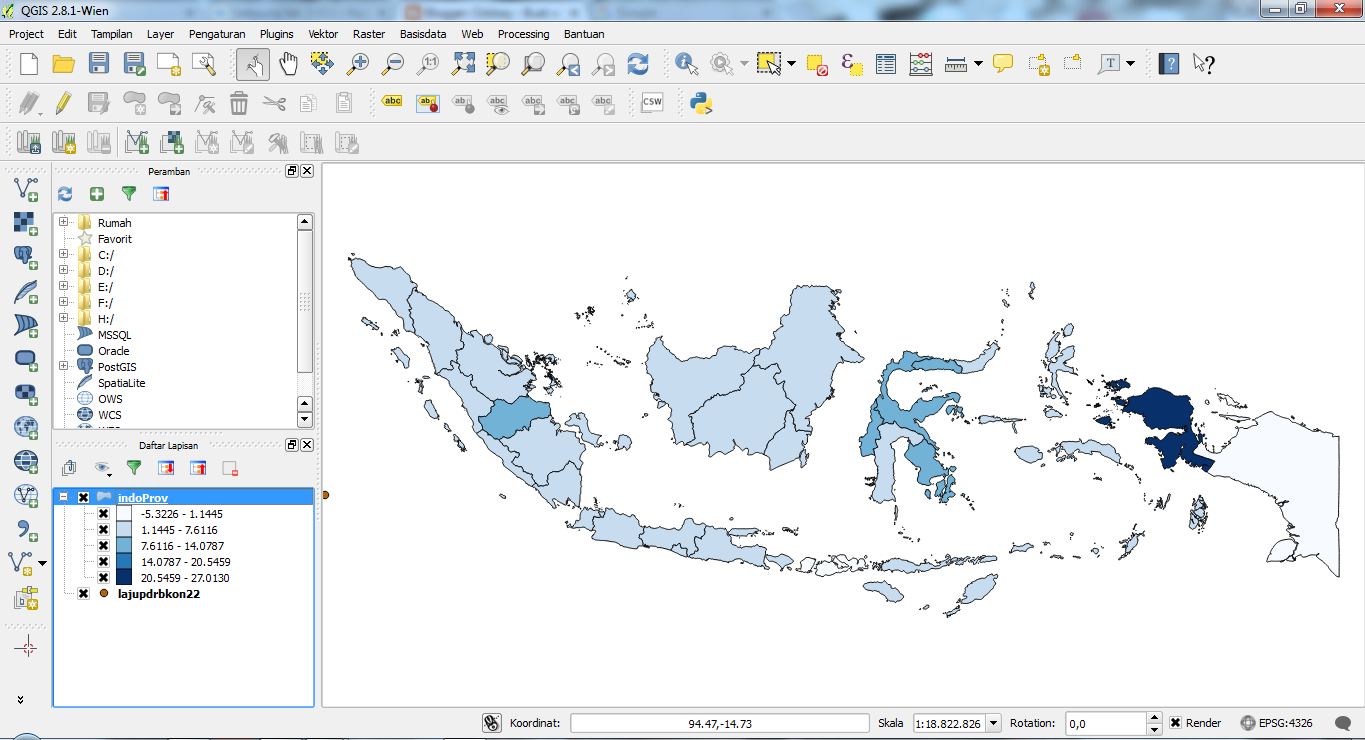
Task: Click the CSW metadata search icon
Action: point(652,103)
